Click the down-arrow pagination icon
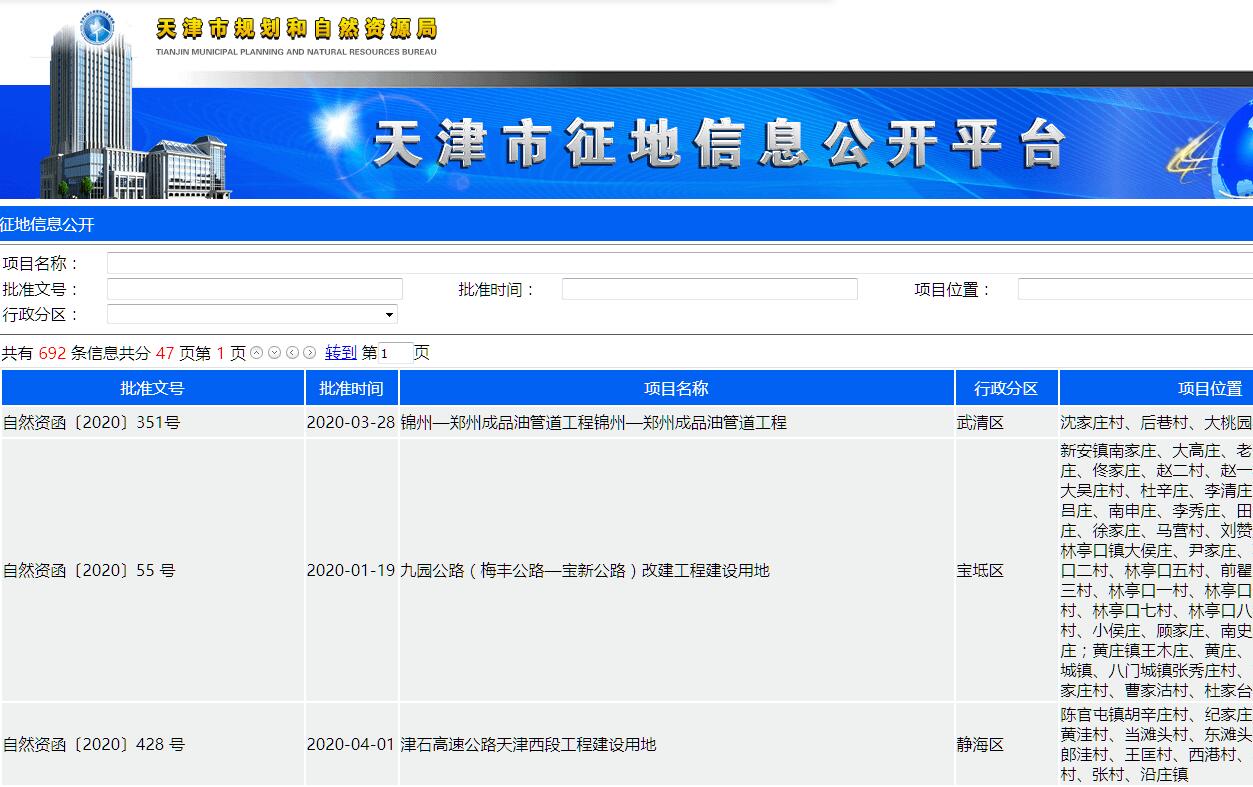Image resolution: width=1253 pixels, height=787 pixels. (274, 353)
